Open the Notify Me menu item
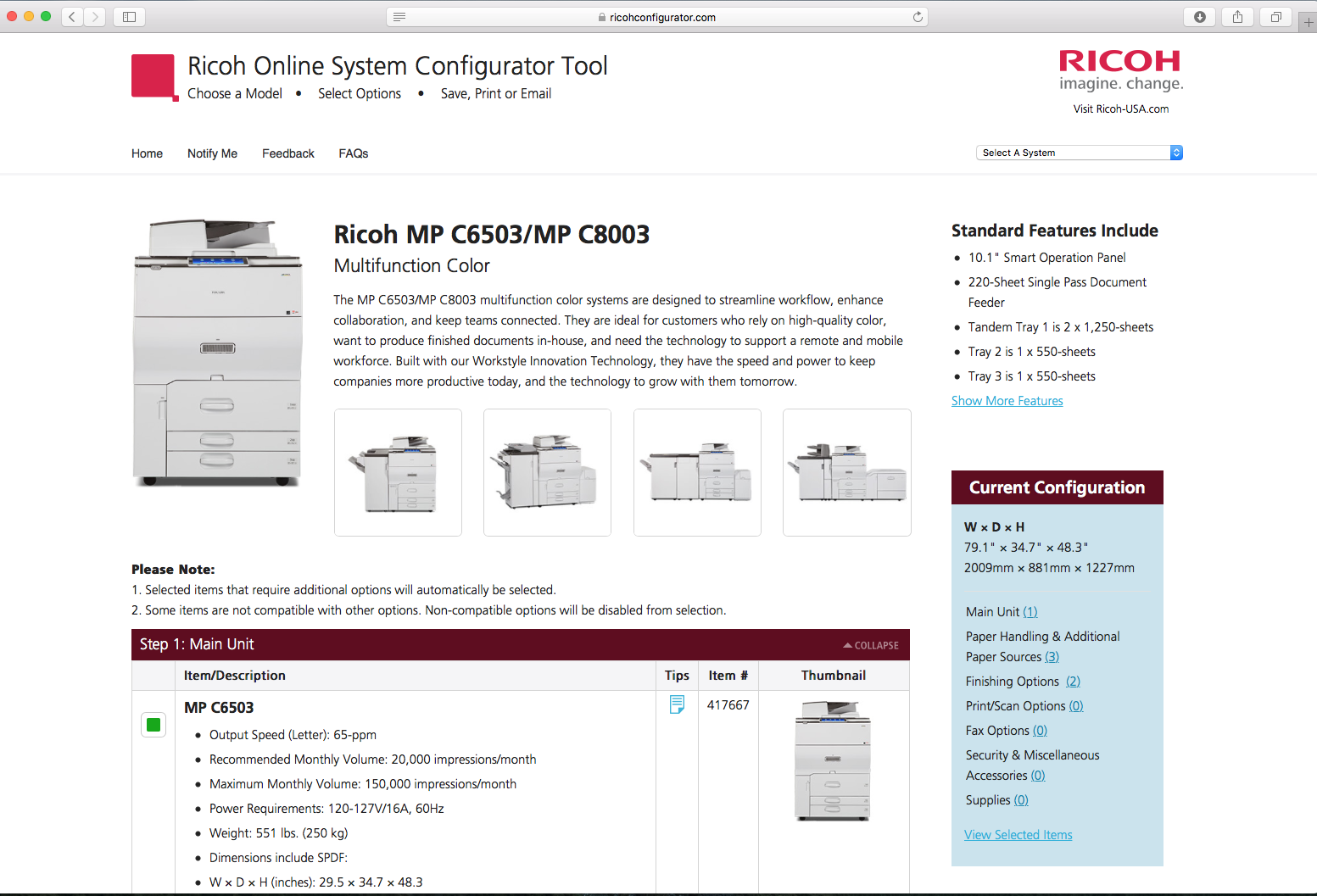Screen dimensions: 1317x896 212,153
